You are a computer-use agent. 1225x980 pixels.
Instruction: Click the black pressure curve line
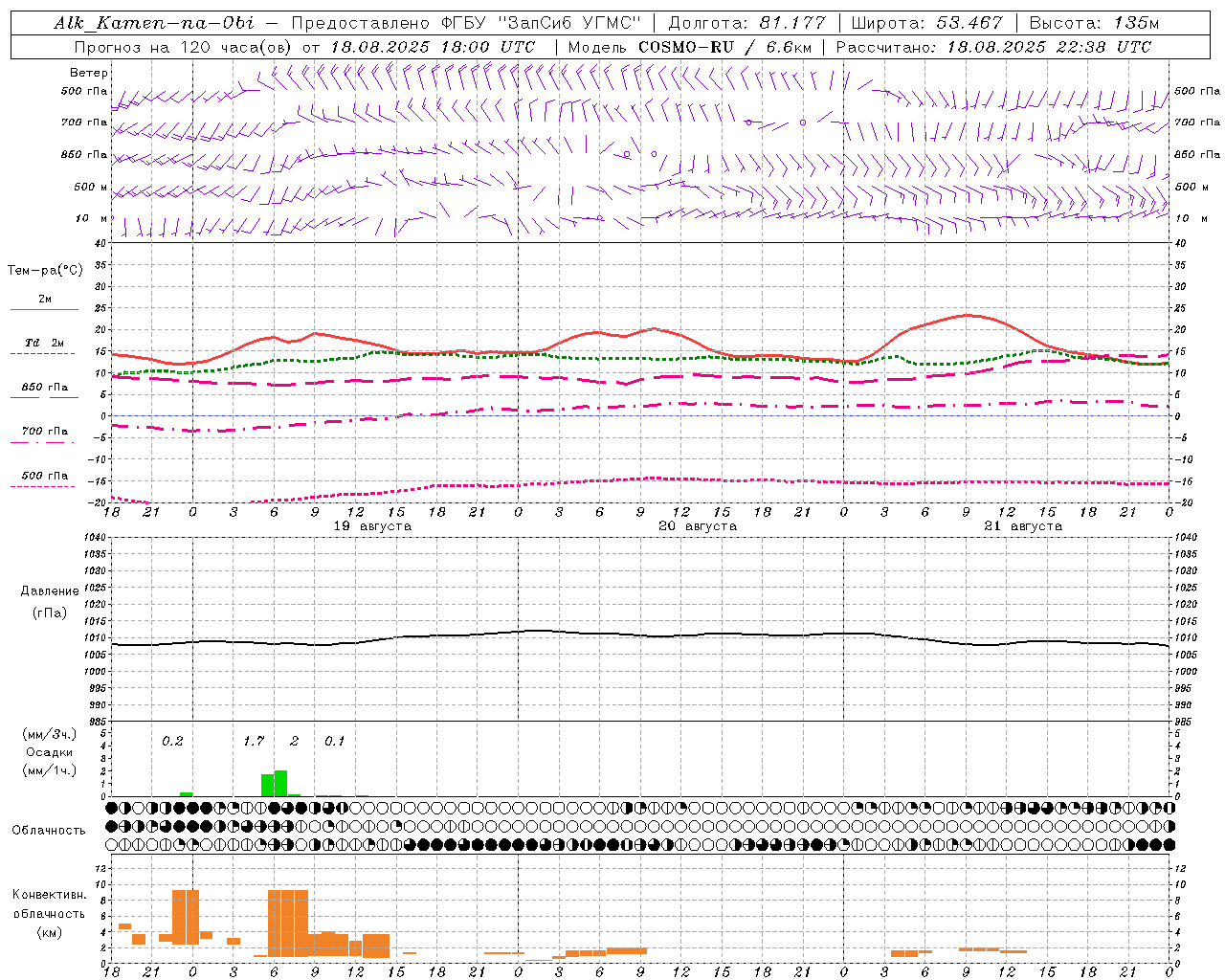point(641,635)
